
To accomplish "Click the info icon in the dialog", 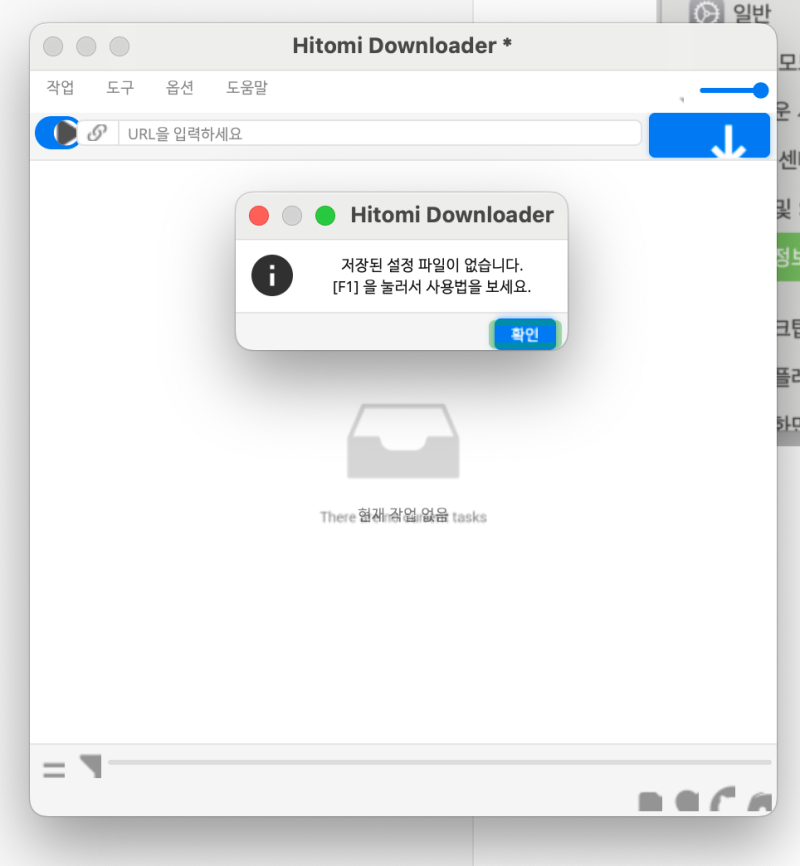I will pyautogui.click(x=272, y=275).
